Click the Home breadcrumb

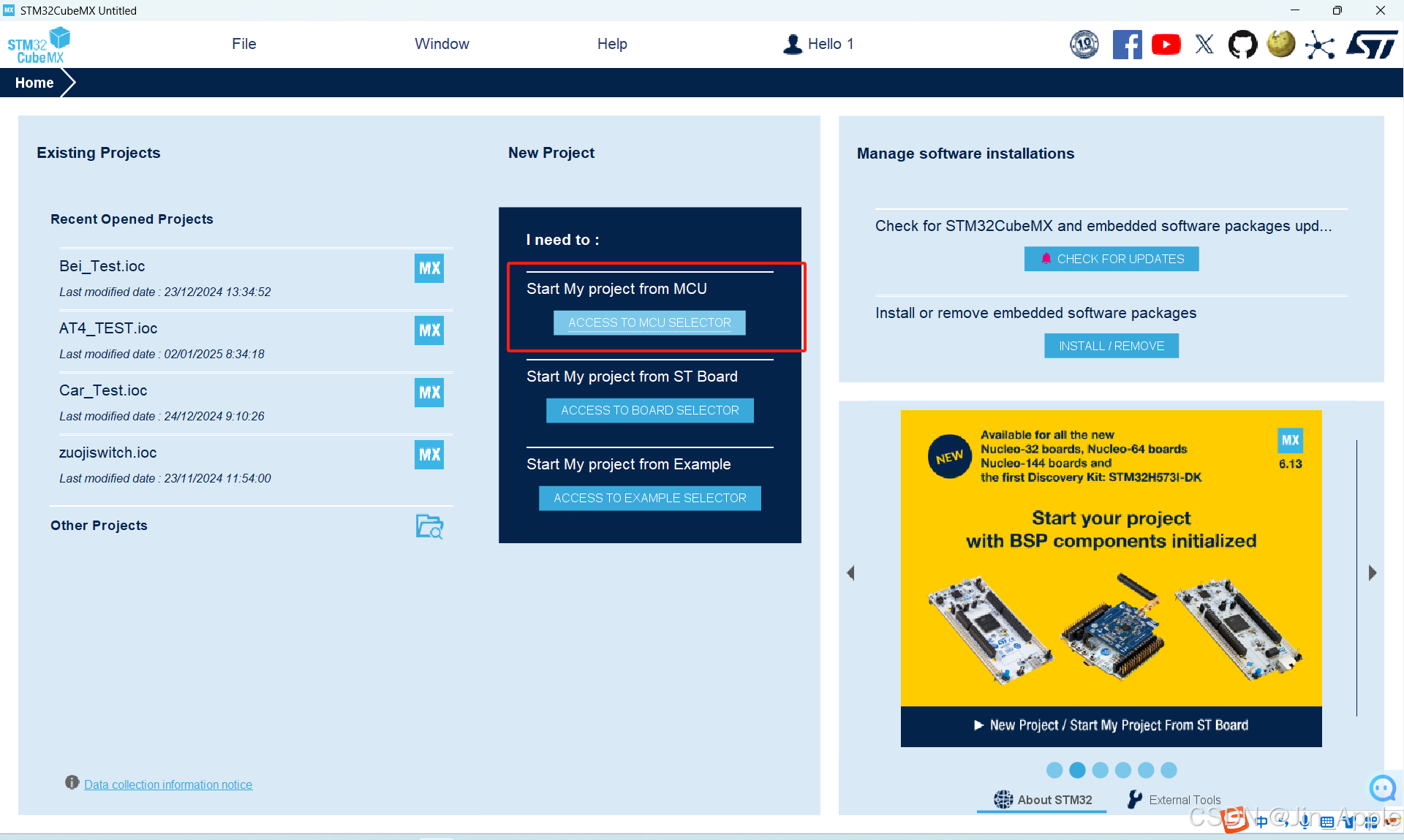click(x=34, y=83)
